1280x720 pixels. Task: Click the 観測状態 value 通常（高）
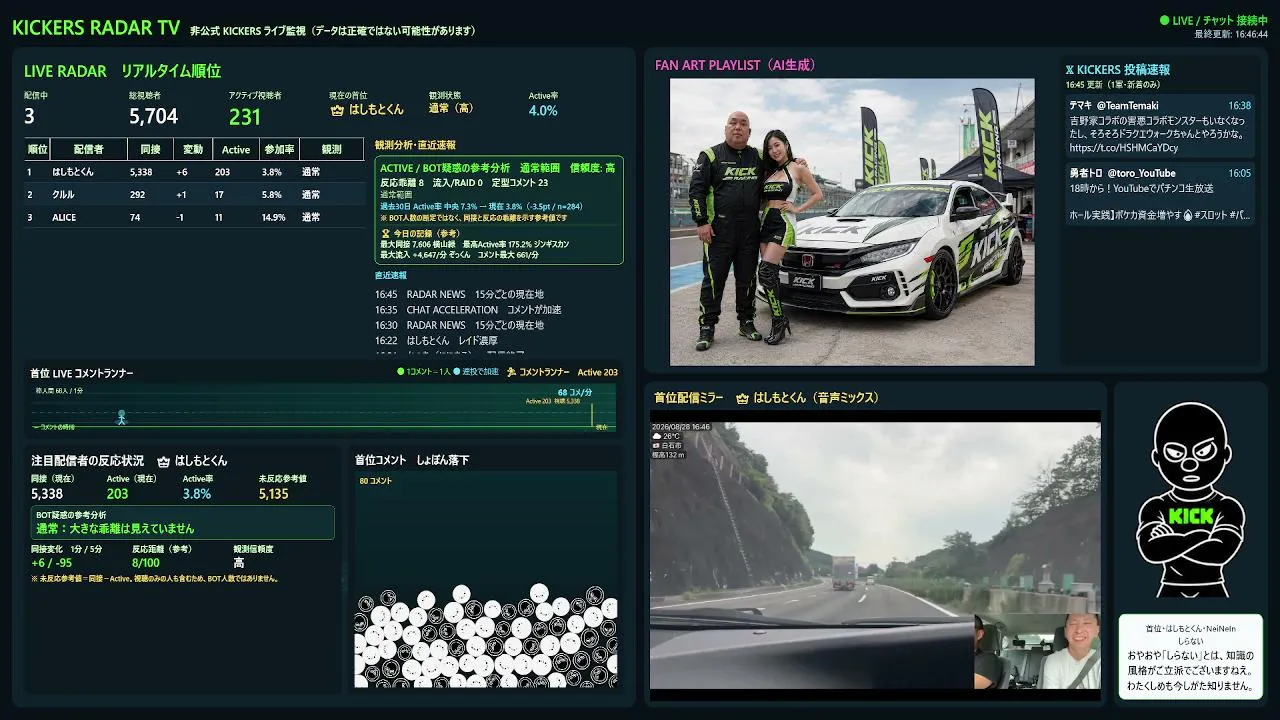(x=450, y=108)
